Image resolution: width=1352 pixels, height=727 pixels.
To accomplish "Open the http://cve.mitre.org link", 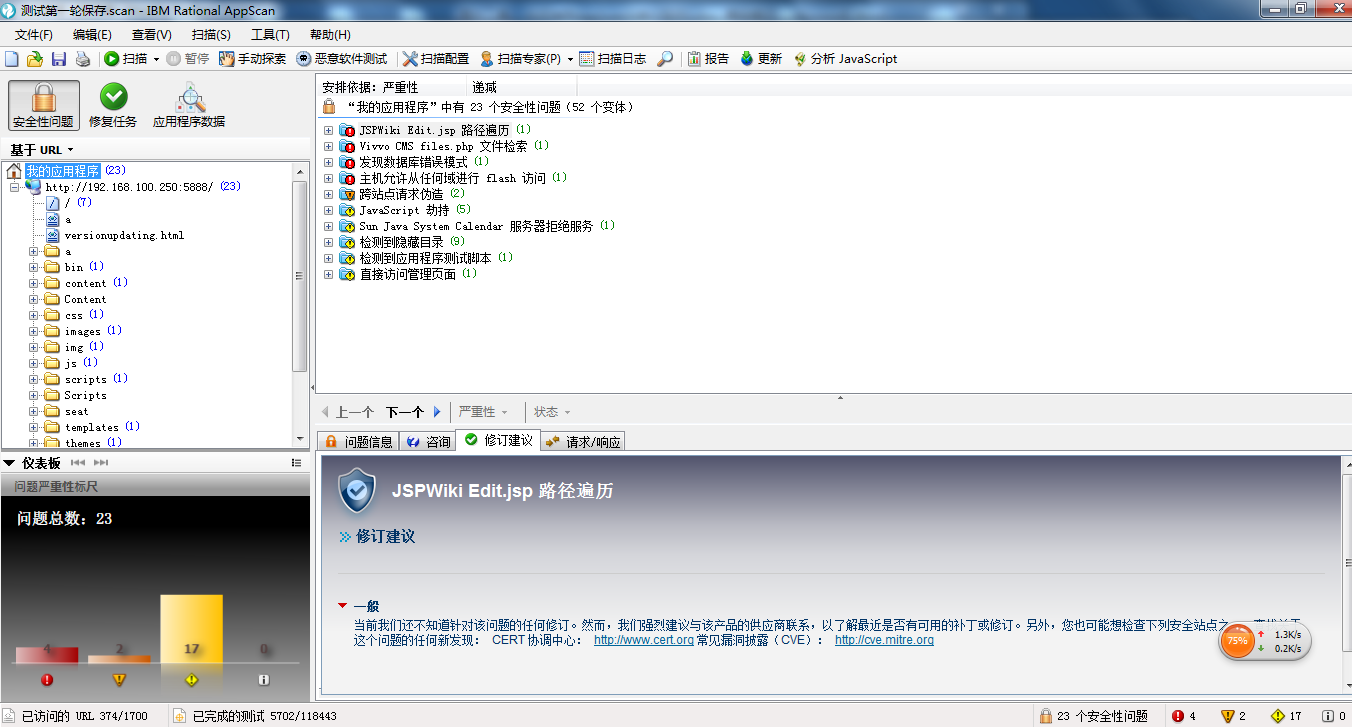I will (884, 640).
